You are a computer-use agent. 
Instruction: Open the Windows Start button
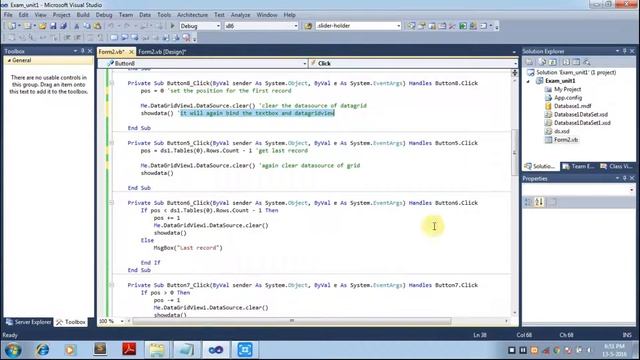coord(13,350)
